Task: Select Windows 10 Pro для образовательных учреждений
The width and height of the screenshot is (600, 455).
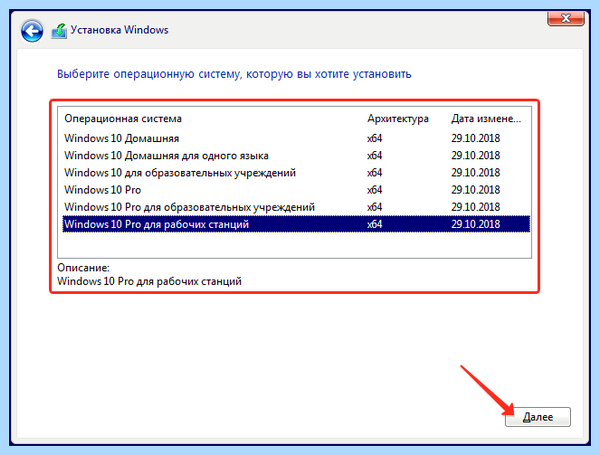Action: click(x=296, y=207)
